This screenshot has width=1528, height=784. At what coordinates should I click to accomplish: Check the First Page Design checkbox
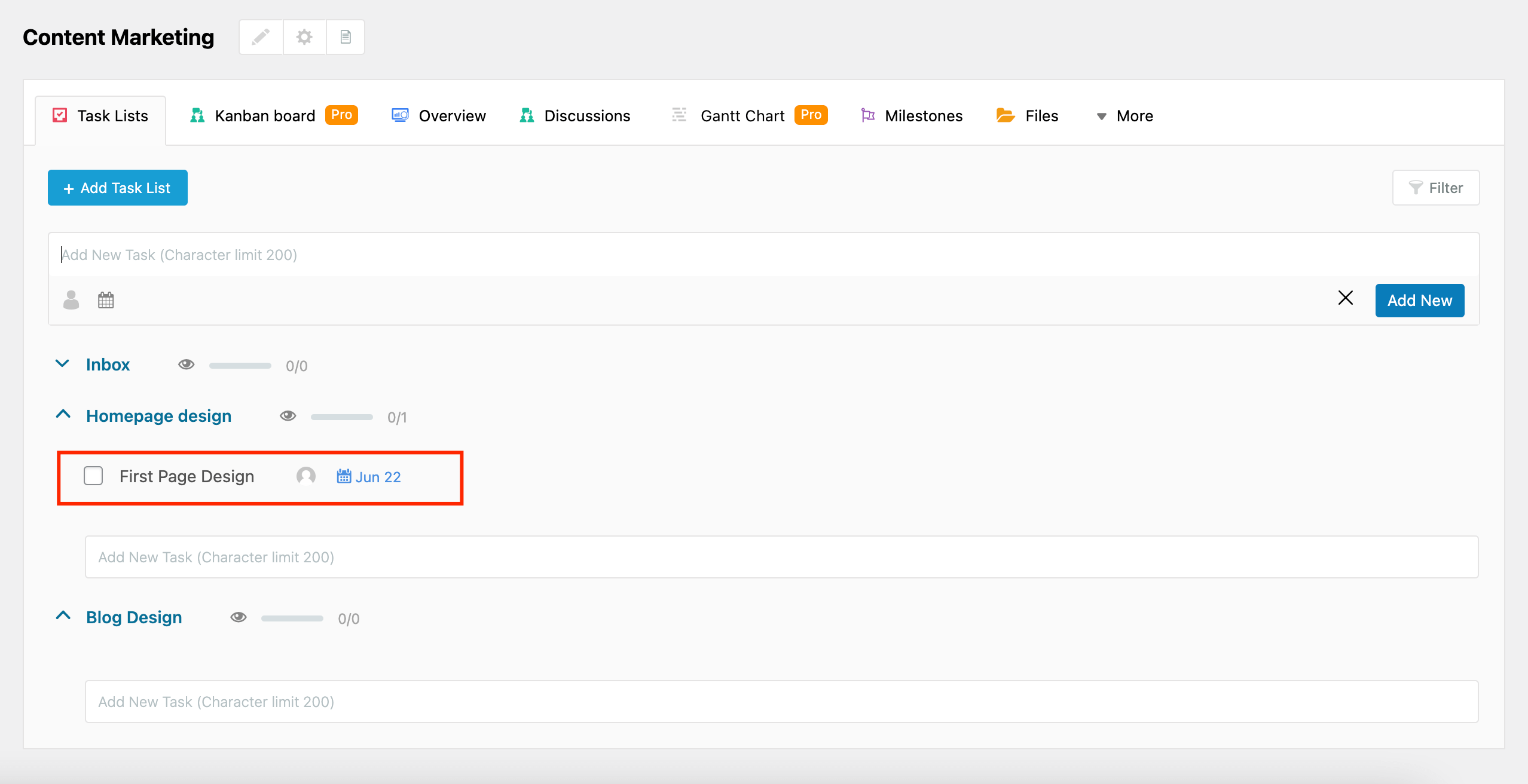[93, 476]
